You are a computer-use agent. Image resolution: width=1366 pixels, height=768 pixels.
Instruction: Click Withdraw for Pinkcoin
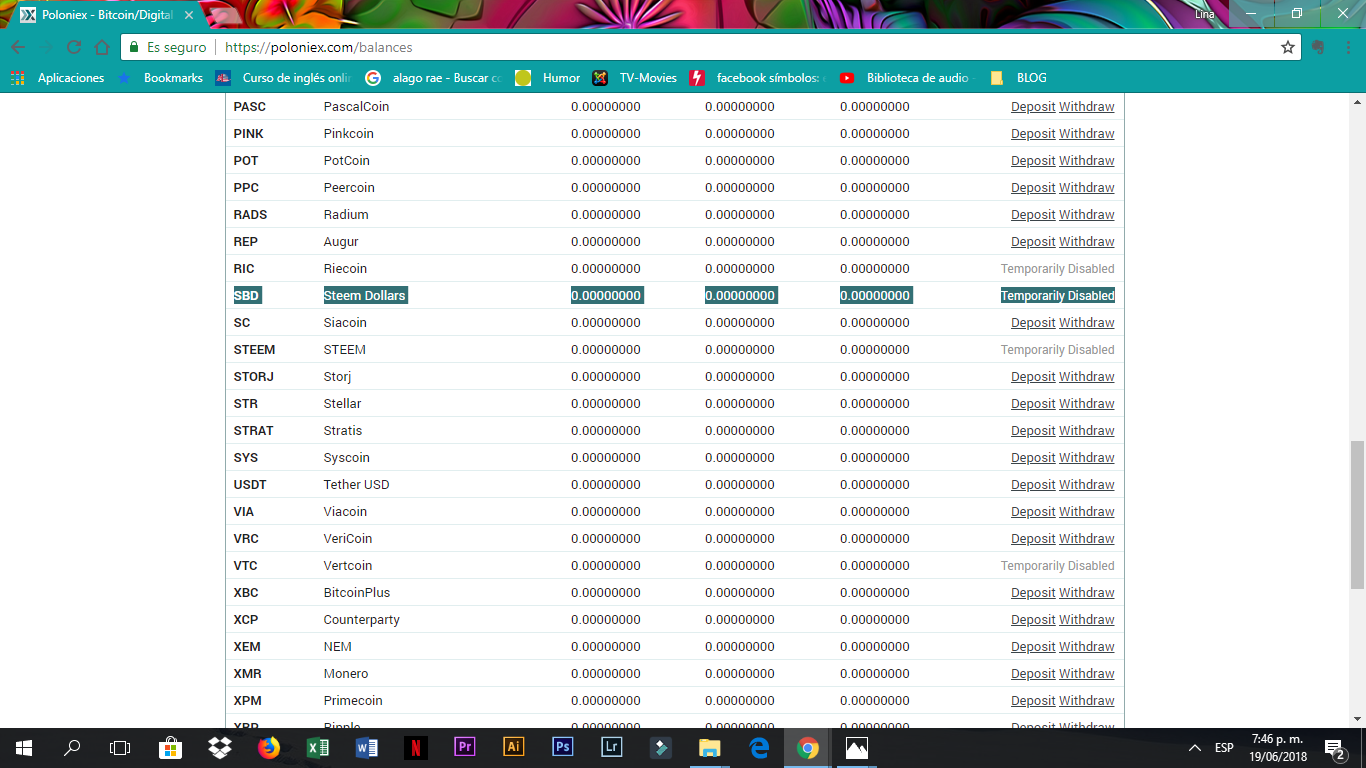(1087, 134)
